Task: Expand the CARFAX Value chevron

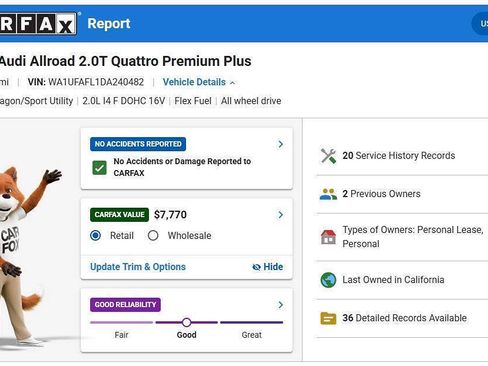Action: pyautogui.click(x=281, y=215)
